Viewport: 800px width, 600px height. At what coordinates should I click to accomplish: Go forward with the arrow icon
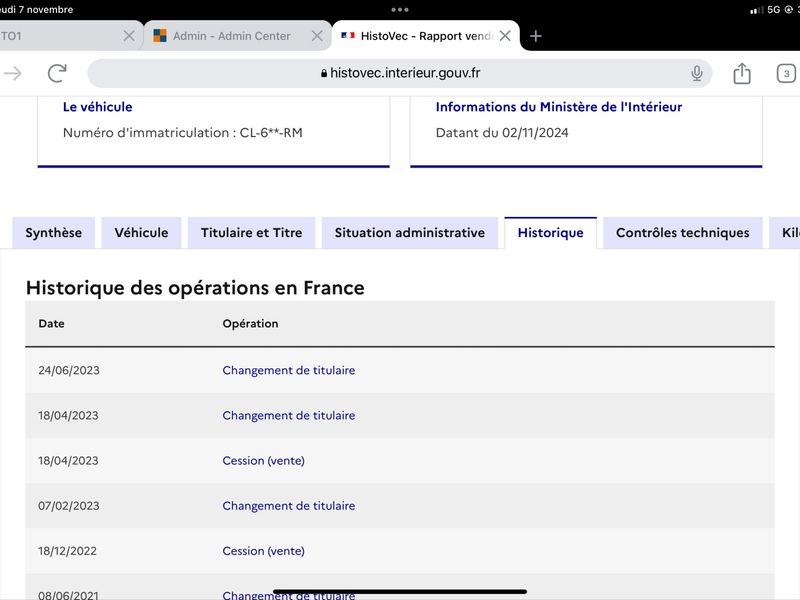pos(13,73)
